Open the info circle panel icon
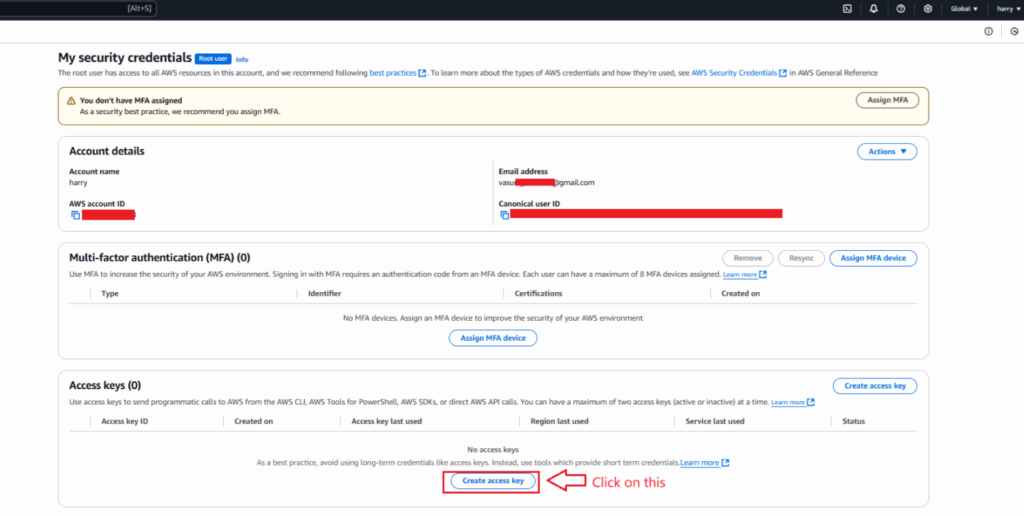 [x=989, y=31]
